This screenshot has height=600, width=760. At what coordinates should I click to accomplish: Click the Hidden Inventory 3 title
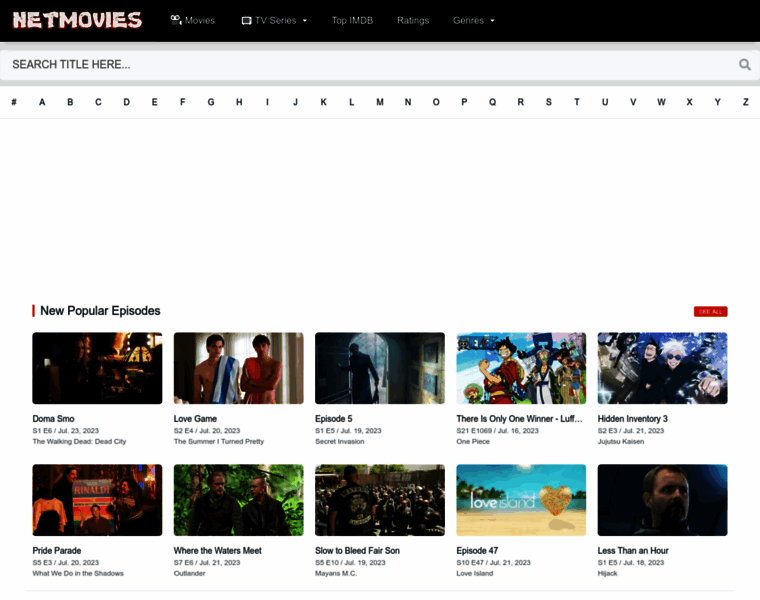(x=633, y=419)
